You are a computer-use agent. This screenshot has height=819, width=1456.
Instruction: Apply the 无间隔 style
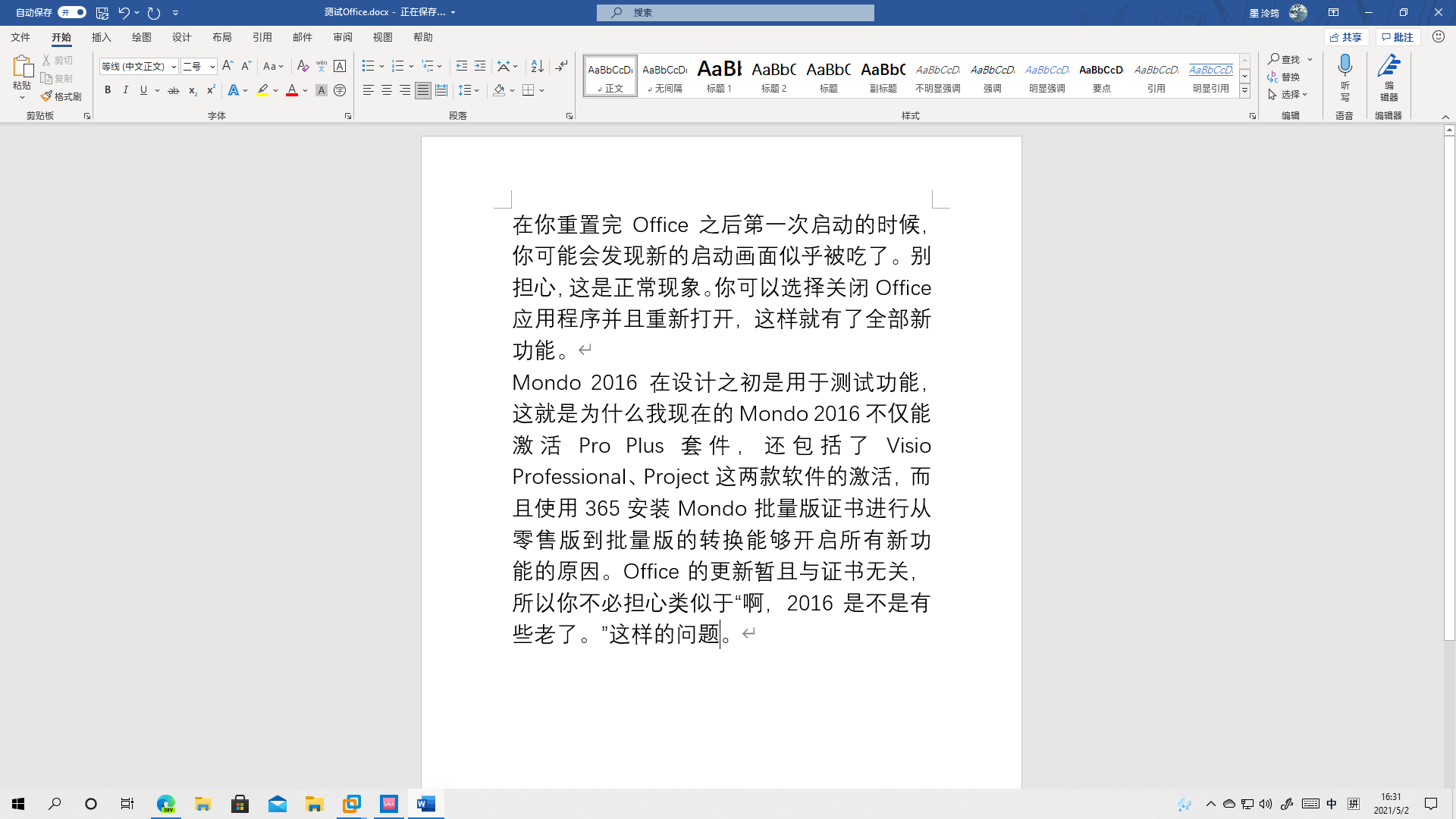point(664,76)
